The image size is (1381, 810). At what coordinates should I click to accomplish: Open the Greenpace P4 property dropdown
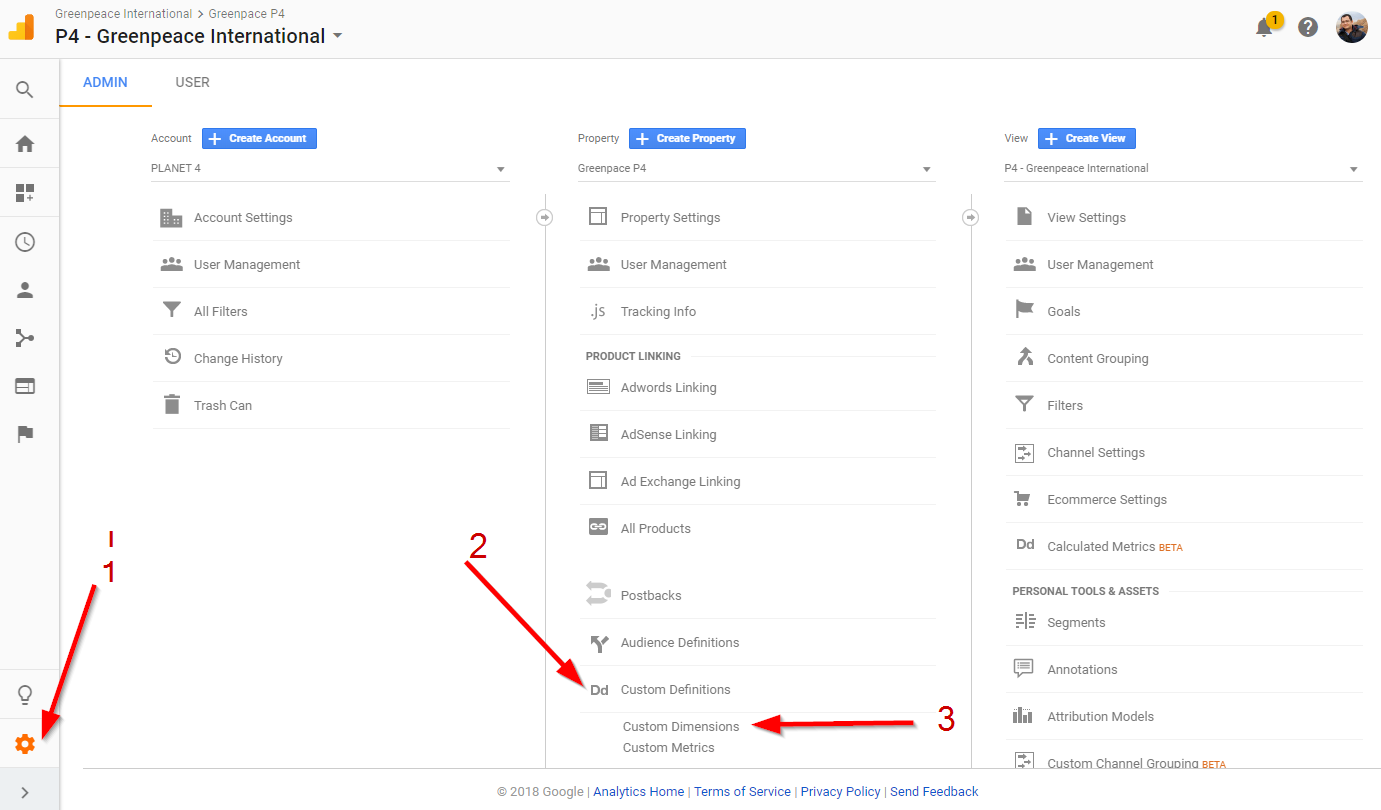(x=757, y=169)
